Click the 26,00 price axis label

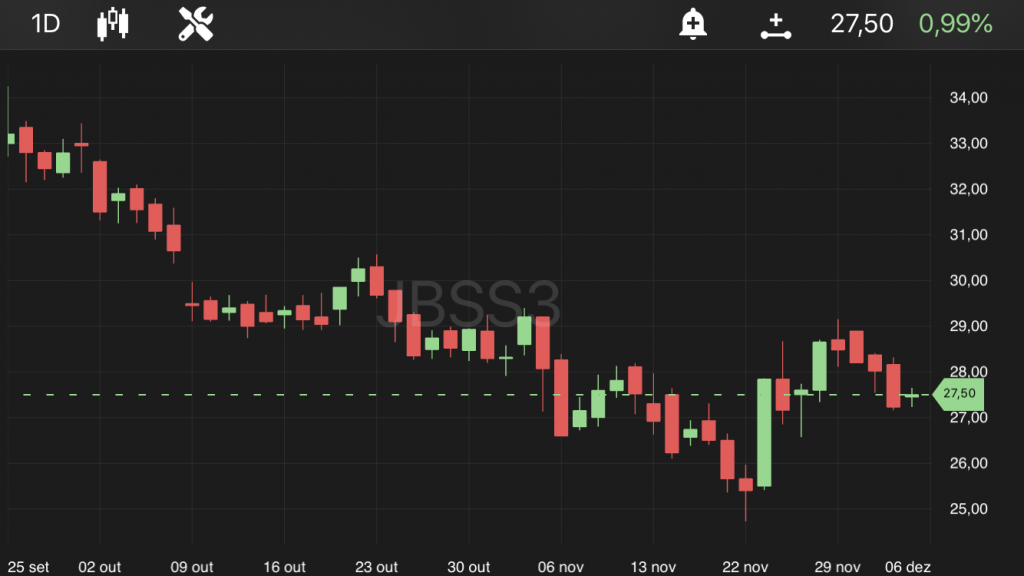pyautogui.click(x=968, y=464)
